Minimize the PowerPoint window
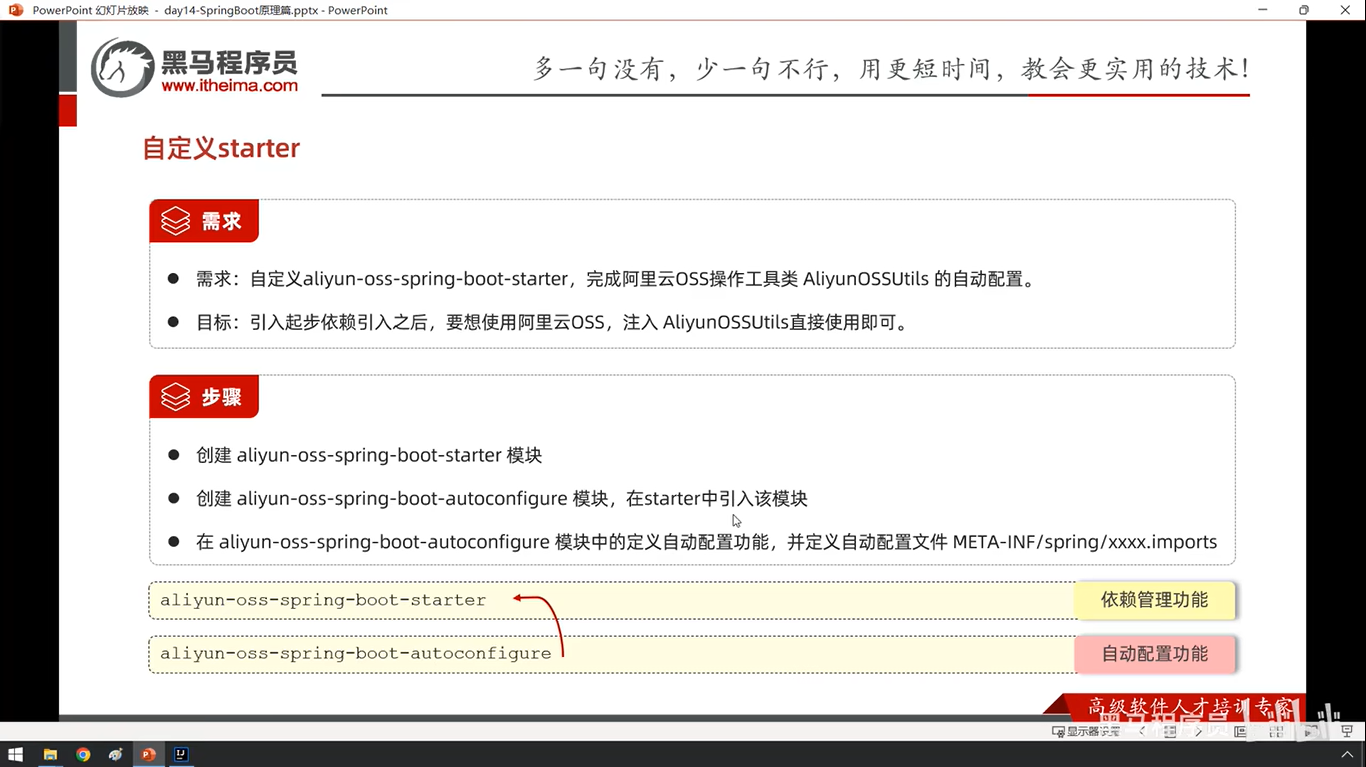 [1263, 10]
